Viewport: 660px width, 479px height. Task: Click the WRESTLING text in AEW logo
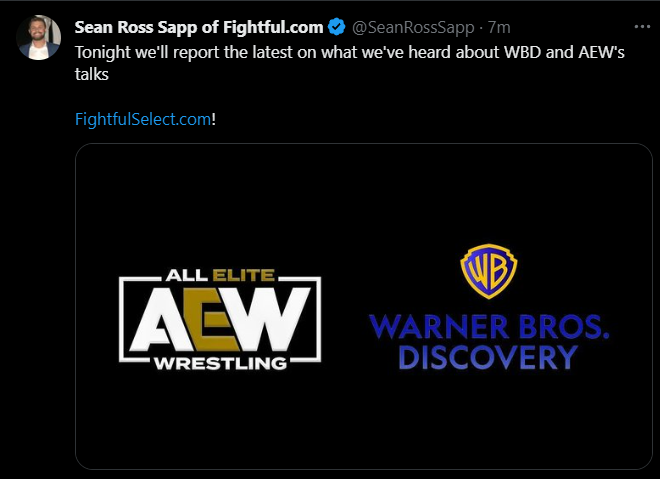(x=221, y=363)
